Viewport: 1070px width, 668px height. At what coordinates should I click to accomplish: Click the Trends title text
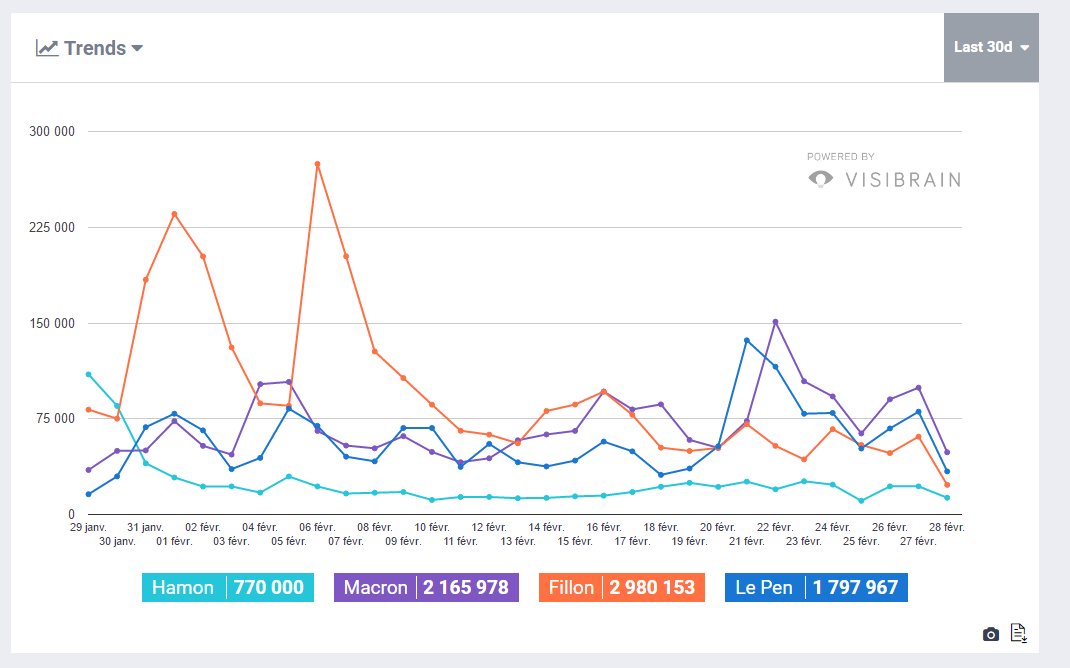(x=95, y=48)
